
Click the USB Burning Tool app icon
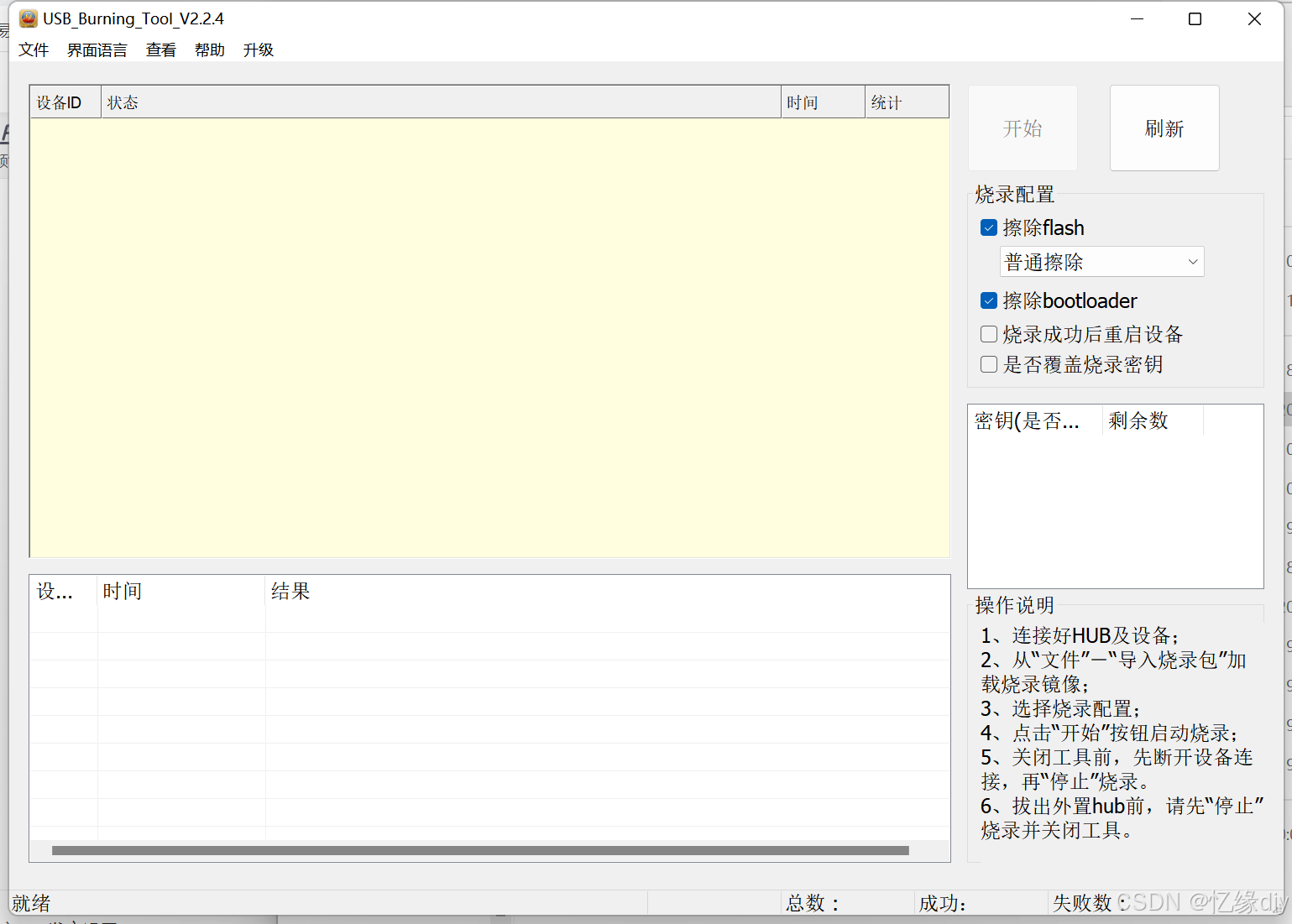(x=29, y=18)
